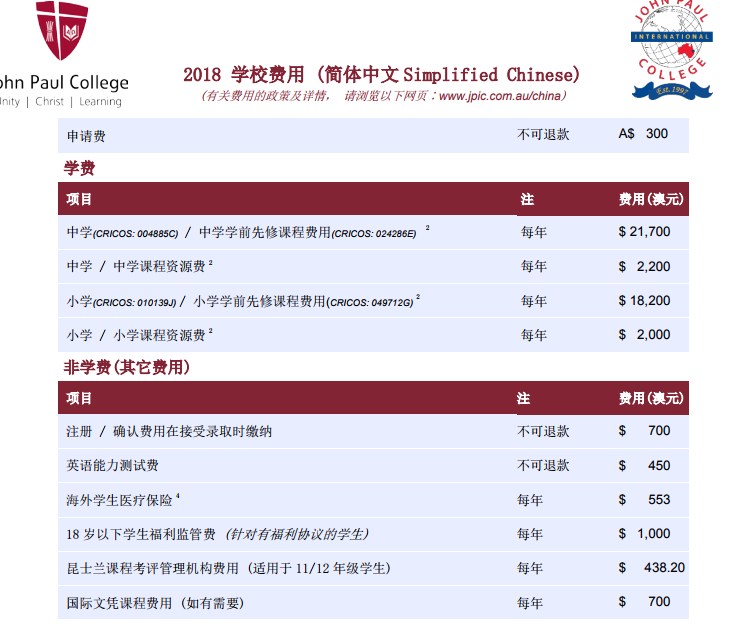Click '每年' in the 海外学生医疗保险 row
Image resolution: width=753 pixels, height=626 pixels.
click(x=530, y=500)
